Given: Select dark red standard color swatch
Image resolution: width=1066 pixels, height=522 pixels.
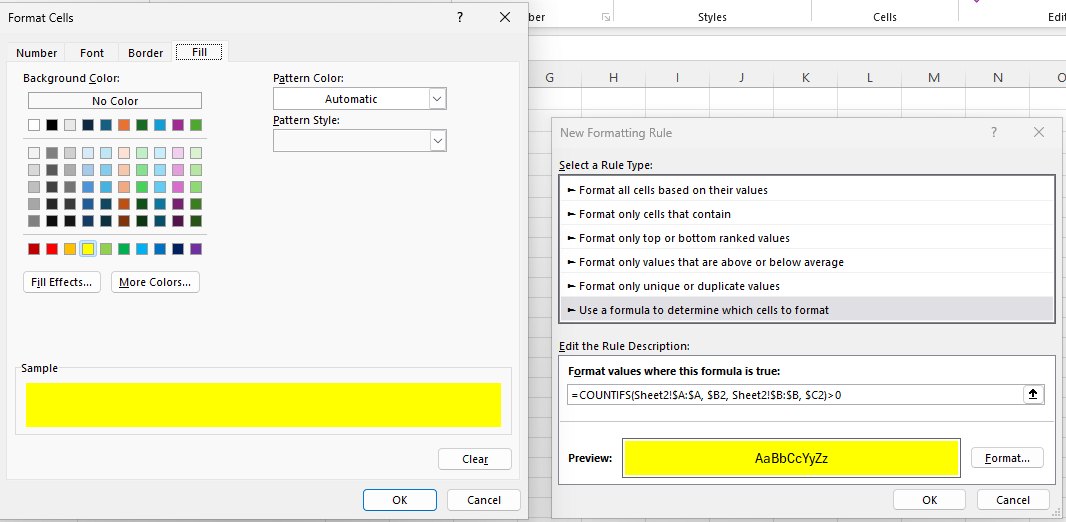Looking at the screenshot, I should click(x=34, y=249).
